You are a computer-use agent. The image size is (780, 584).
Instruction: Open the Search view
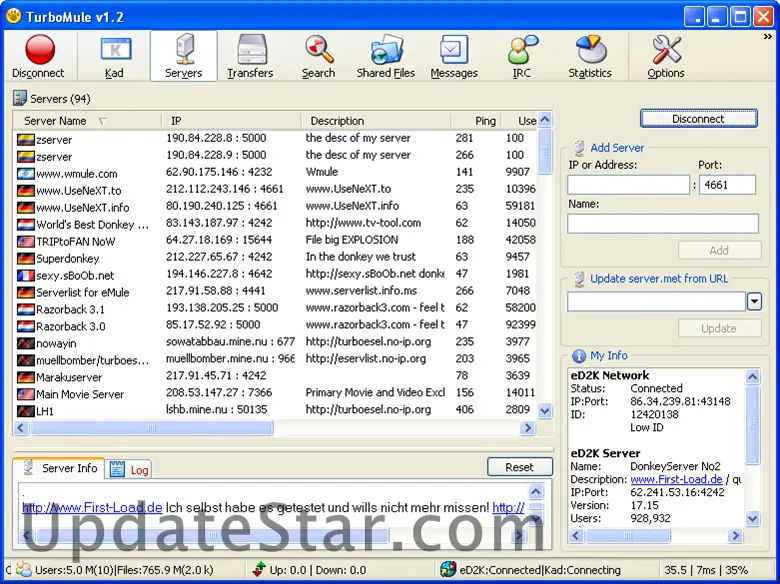click(x=318, y=56)
